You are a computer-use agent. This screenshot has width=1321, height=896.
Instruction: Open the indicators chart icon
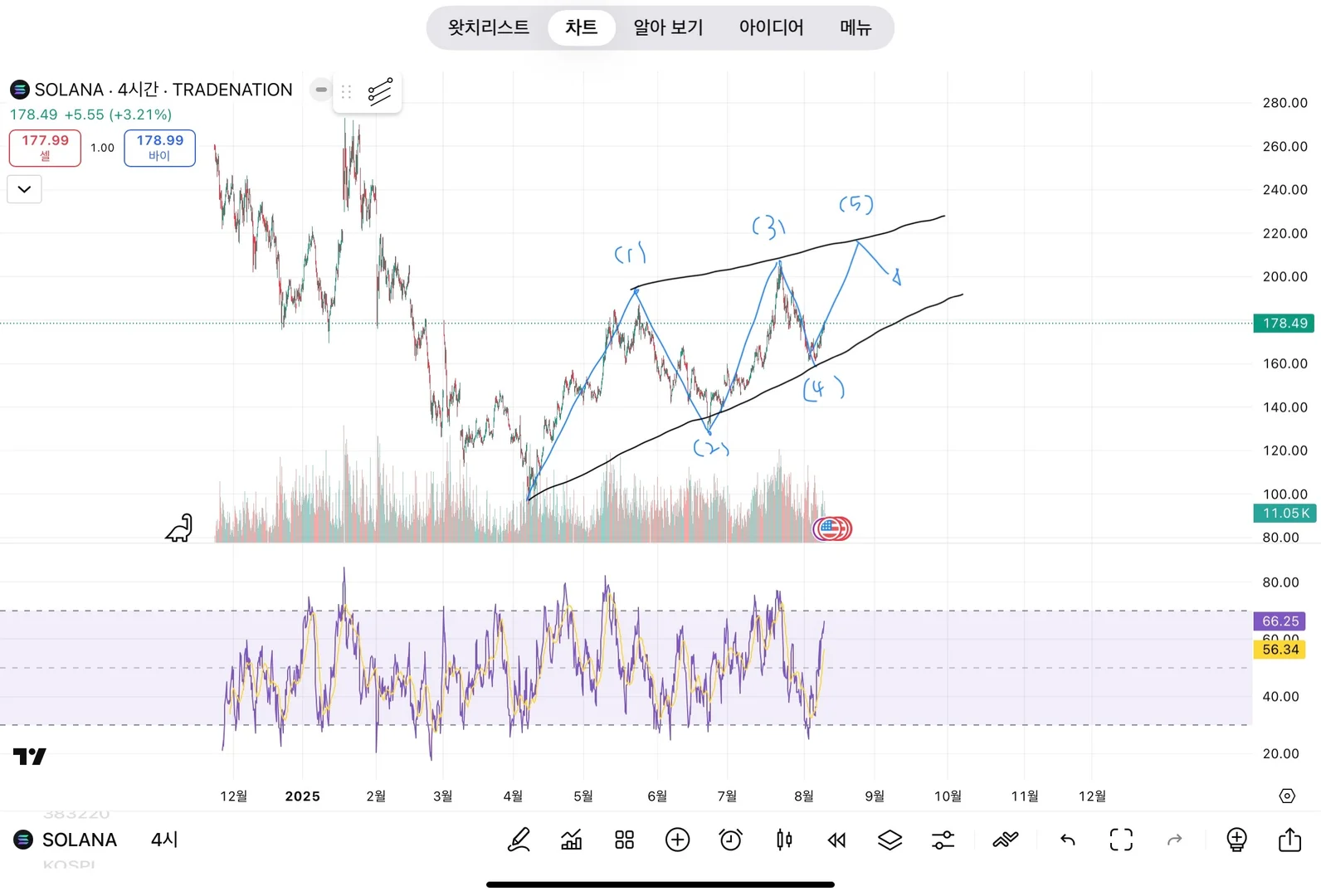(x=572, y=840)
